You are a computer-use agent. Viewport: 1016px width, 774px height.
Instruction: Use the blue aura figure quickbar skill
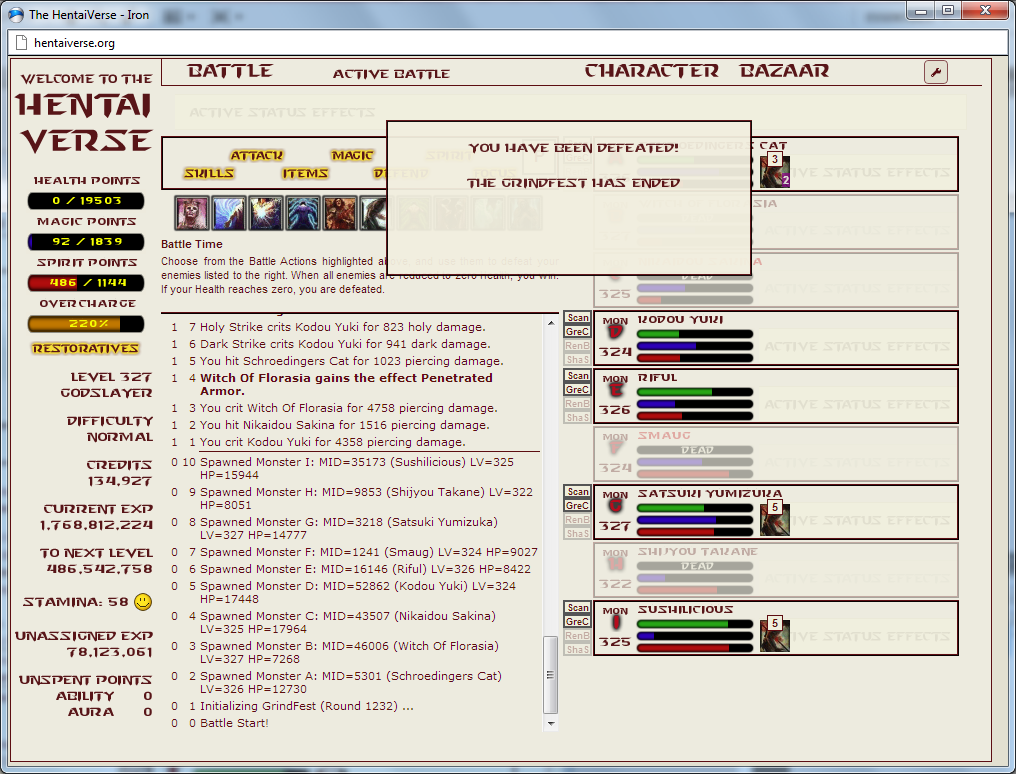point(303,214)
